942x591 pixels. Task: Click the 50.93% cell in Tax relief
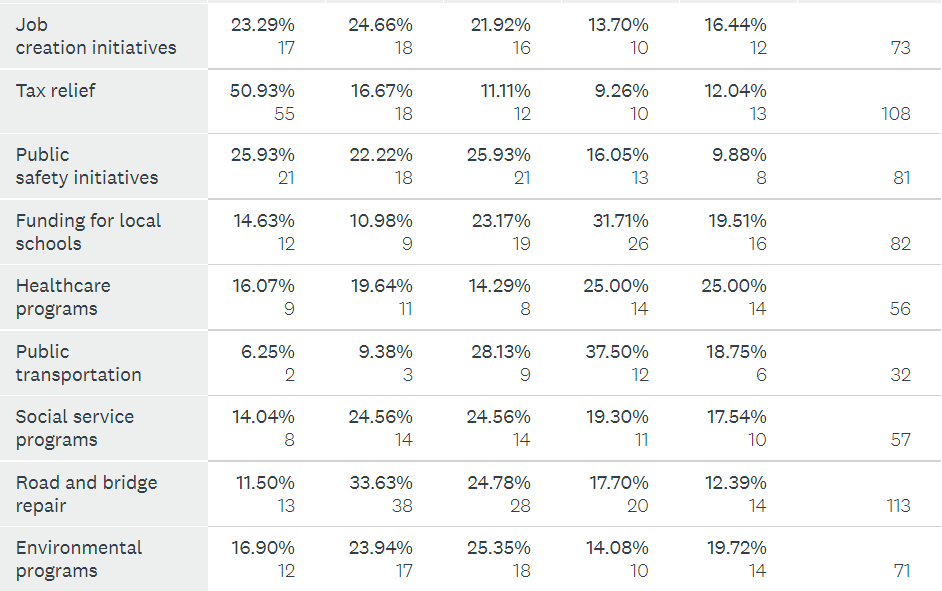tap(263, 91)
